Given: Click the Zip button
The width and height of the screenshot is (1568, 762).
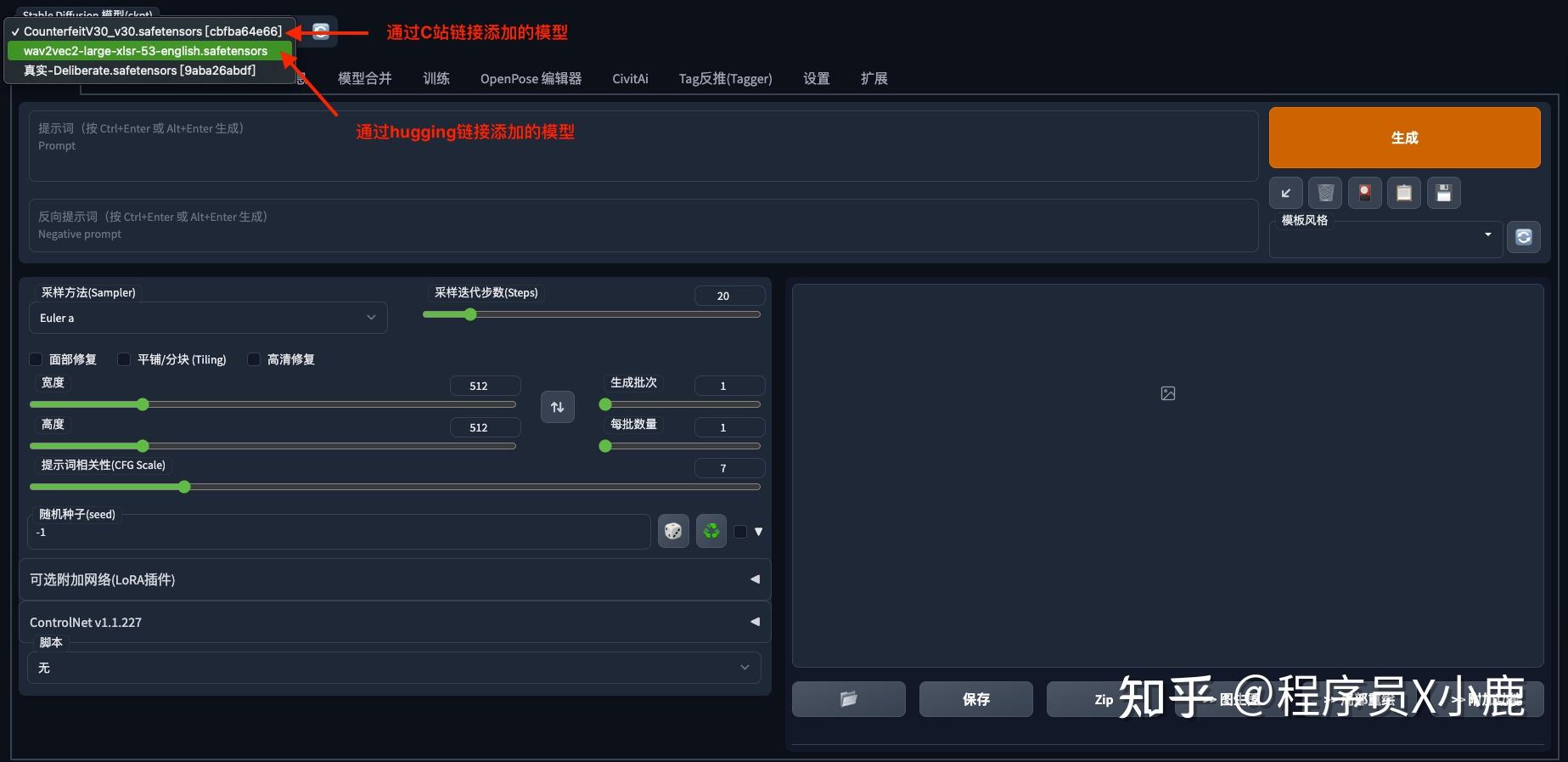Looking at the screenshot, I should click(x=1104, y=699).
